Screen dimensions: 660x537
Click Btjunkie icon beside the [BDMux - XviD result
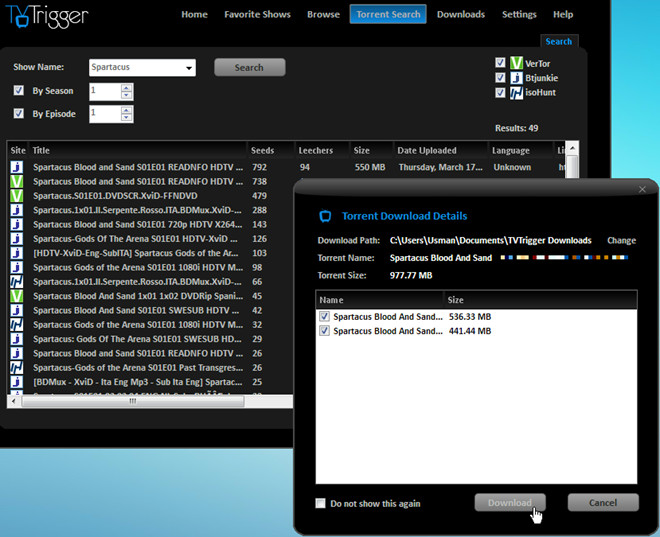[x=16, y=382]
